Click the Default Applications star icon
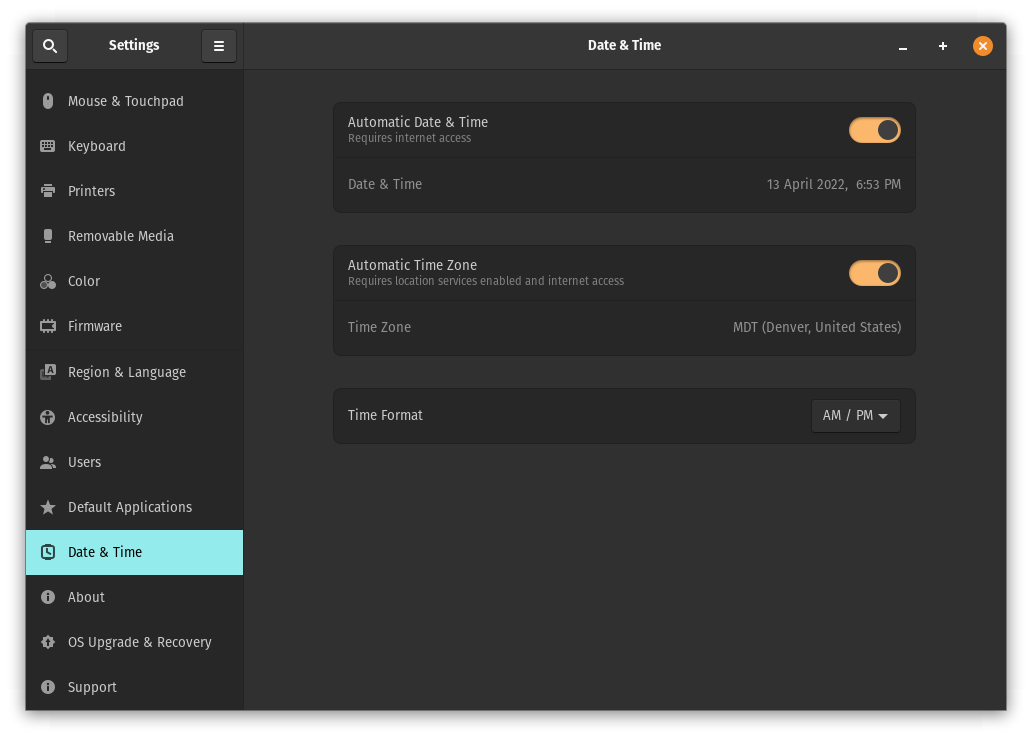The image size is (1032, 739). point(48,507)
